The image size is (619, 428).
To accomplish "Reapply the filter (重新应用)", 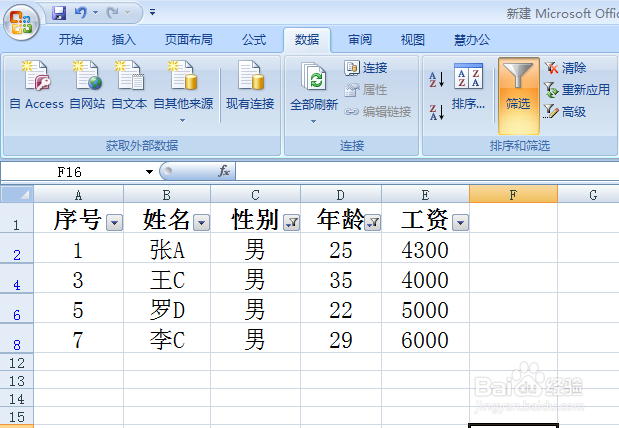I will [x=577, y=90].
